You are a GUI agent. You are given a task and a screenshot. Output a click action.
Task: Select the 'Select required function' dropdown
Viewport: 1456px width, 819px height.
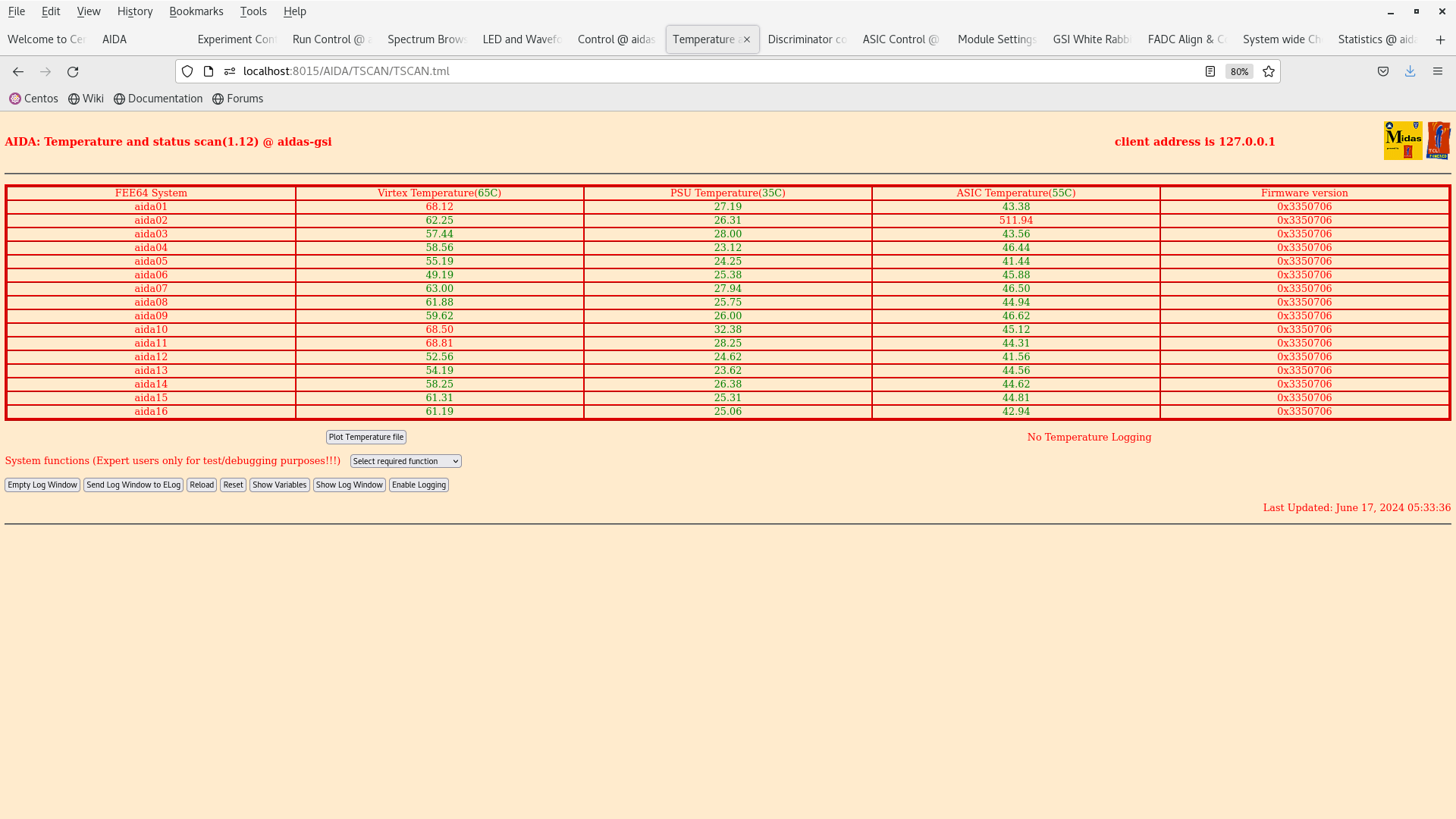[405, 461]
